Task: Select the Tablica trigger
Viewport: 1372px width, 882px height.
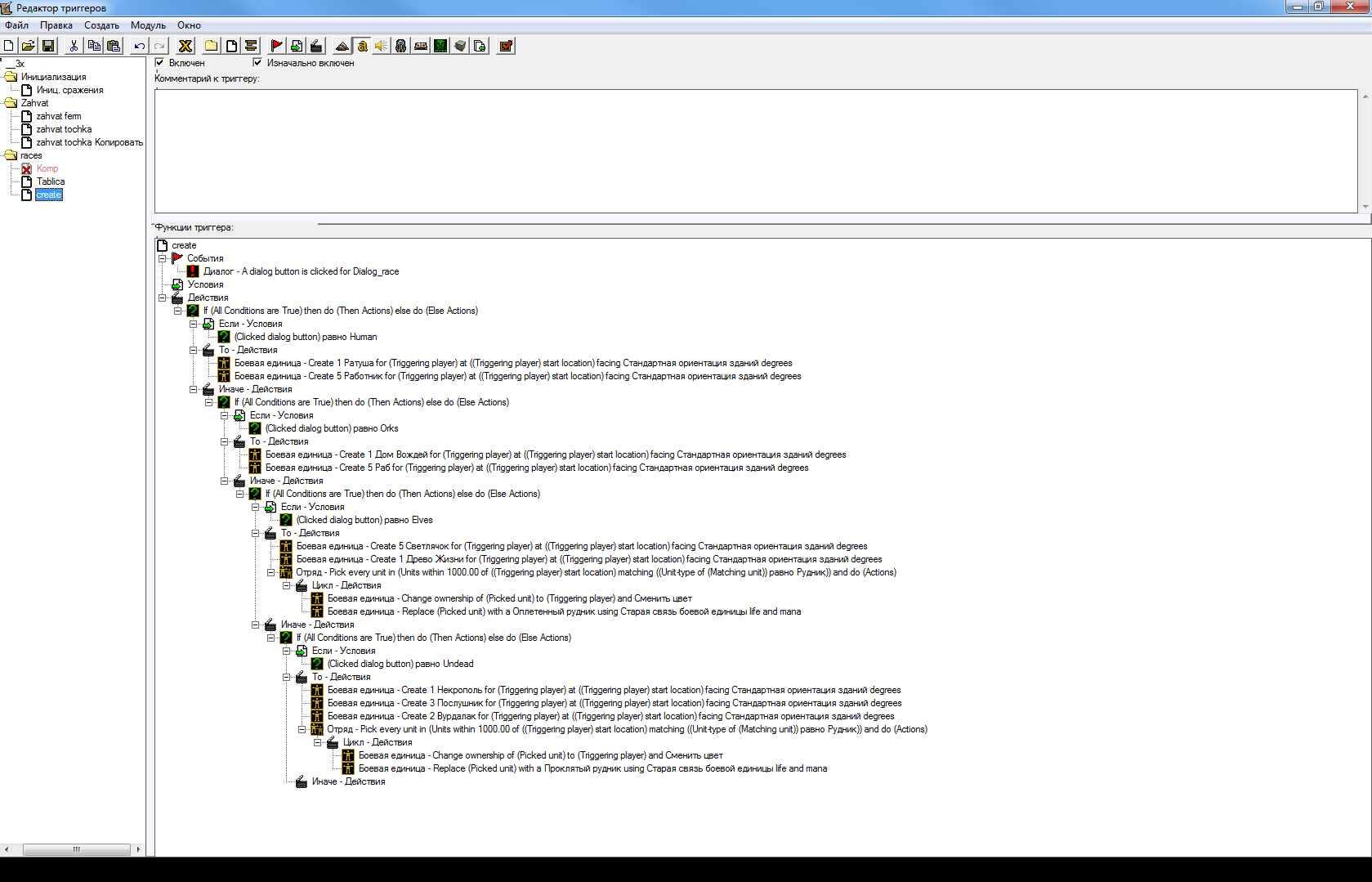Action: pos(51,181)
